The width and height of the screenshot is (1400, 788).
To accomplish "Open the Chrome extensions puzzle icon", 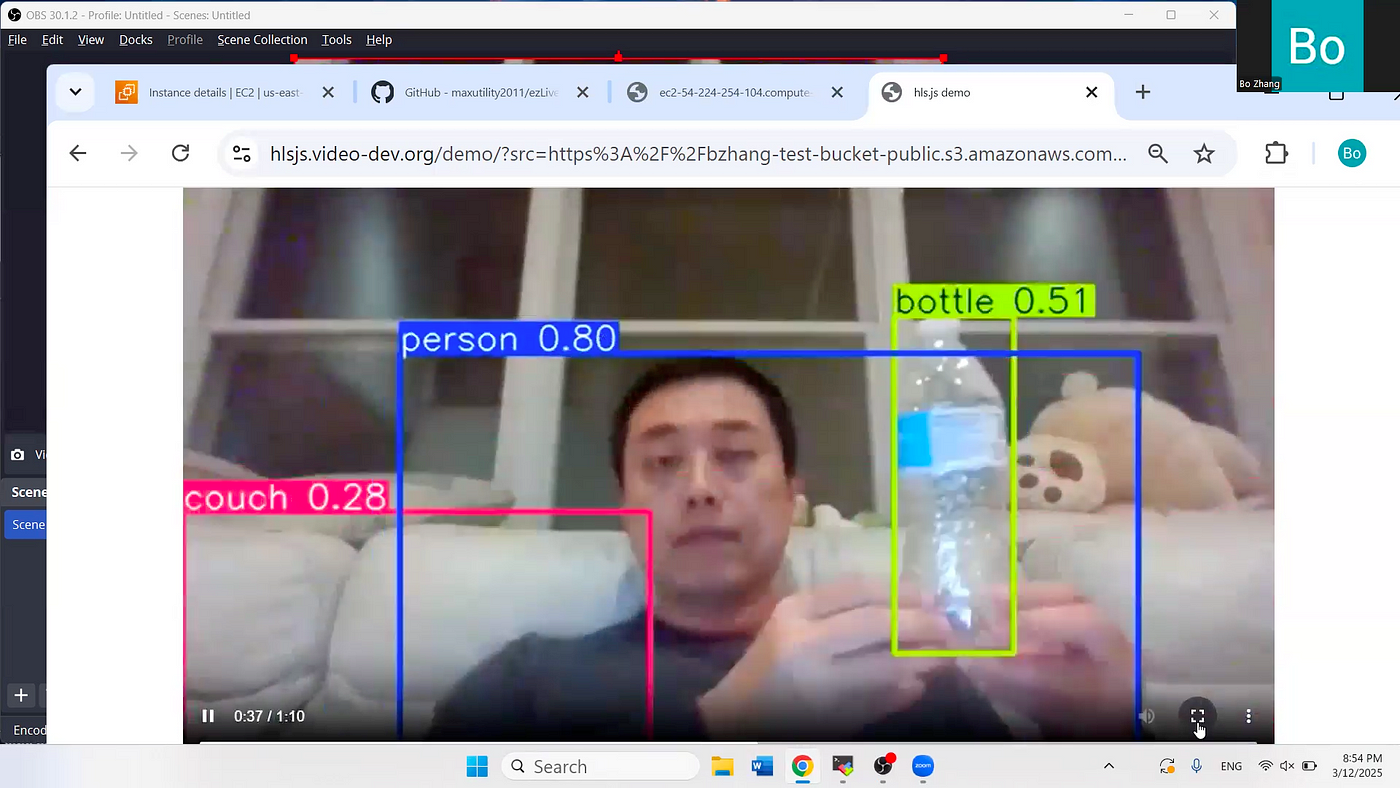I will [1276, 153].
